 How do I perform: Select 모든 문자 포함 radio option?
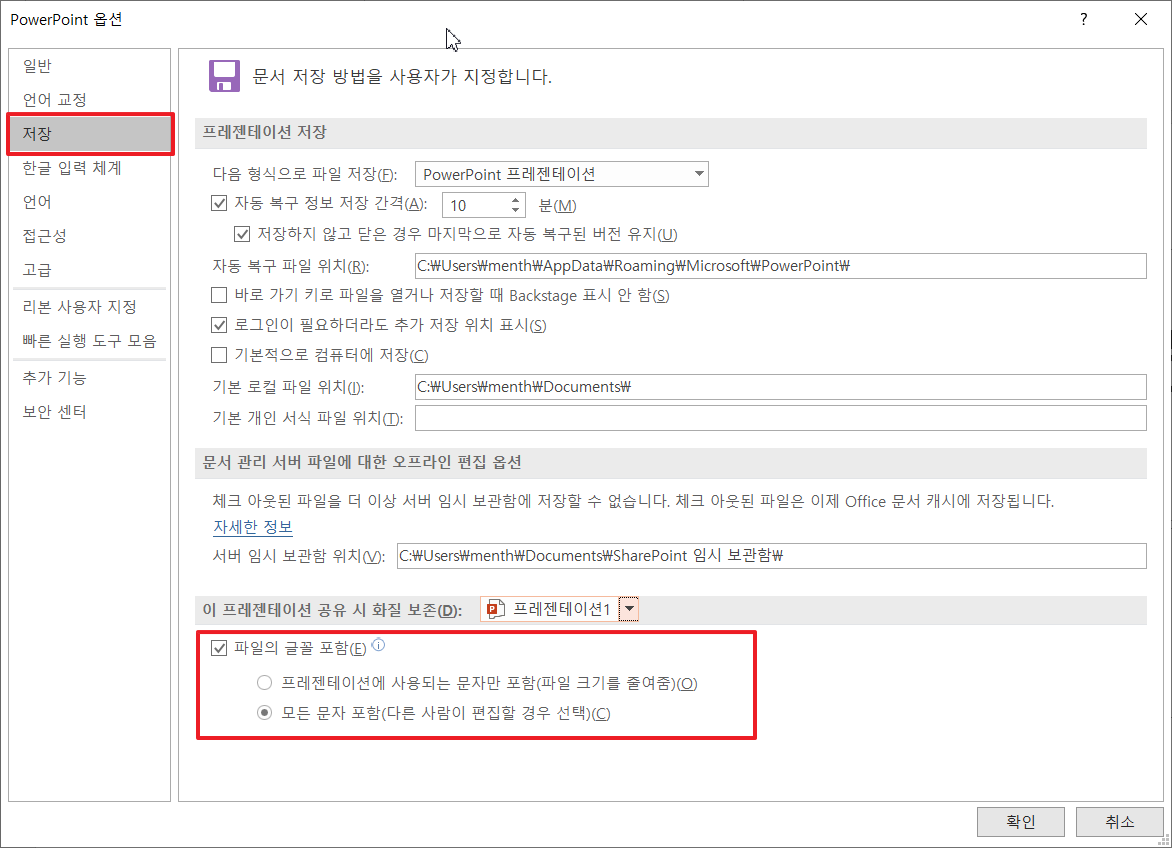(265, 713)
